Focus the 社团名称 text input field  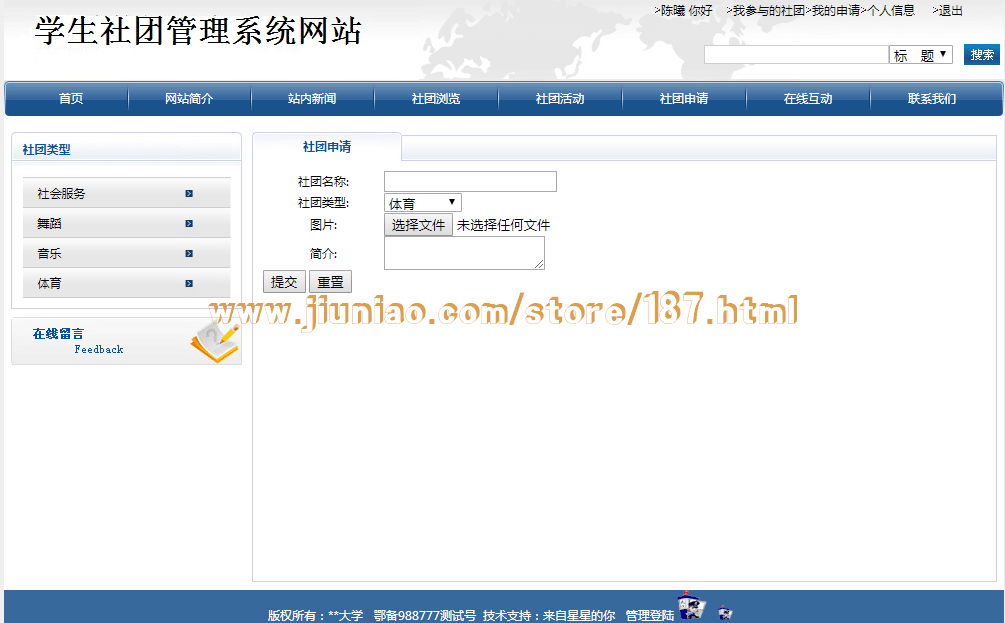tap(470, 182)
